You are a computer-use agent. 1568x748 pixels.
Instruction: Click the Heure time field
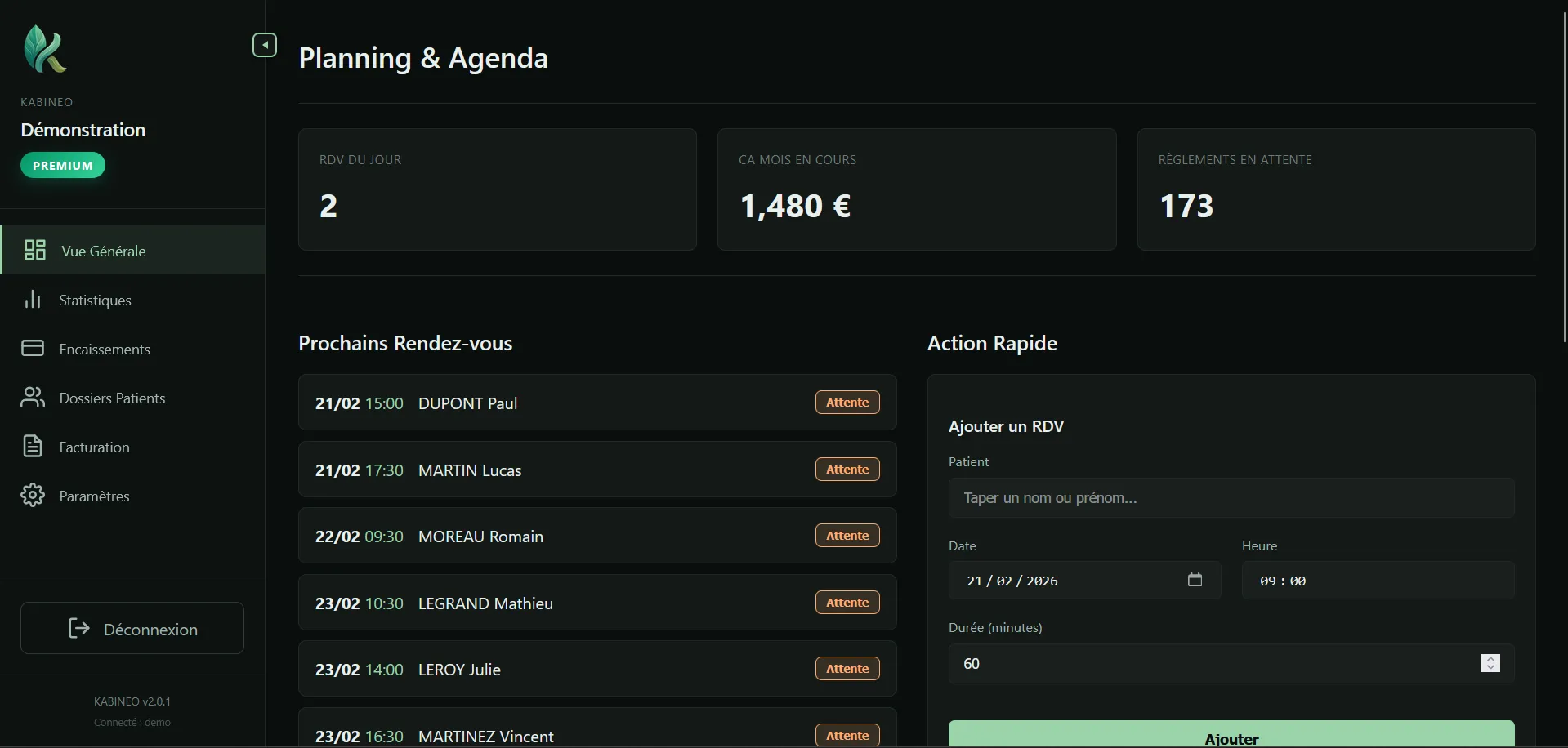(x=1378, y=581)
